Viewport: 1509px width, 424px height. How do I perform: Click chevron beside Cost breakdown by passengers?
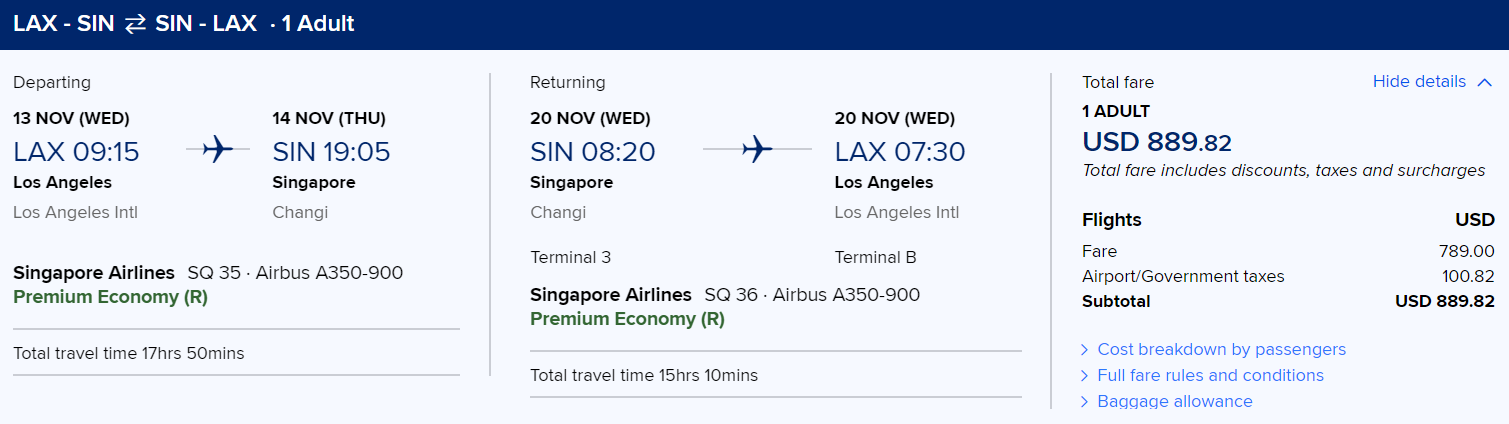pos(1085,349)
